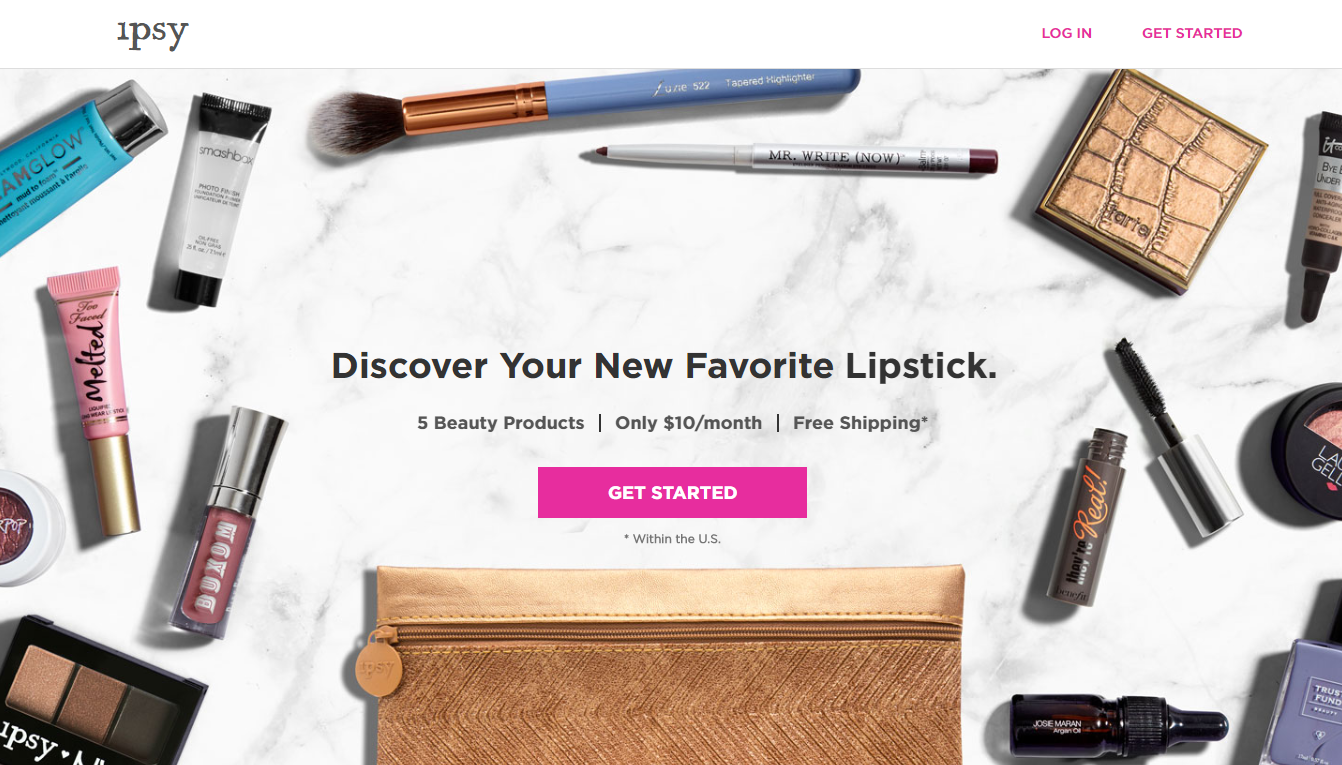Image resolution: width=1342 pixels, height=765 pixels.
Task: Select GET STARTED in the top navigation
Action: point(1192,33)
